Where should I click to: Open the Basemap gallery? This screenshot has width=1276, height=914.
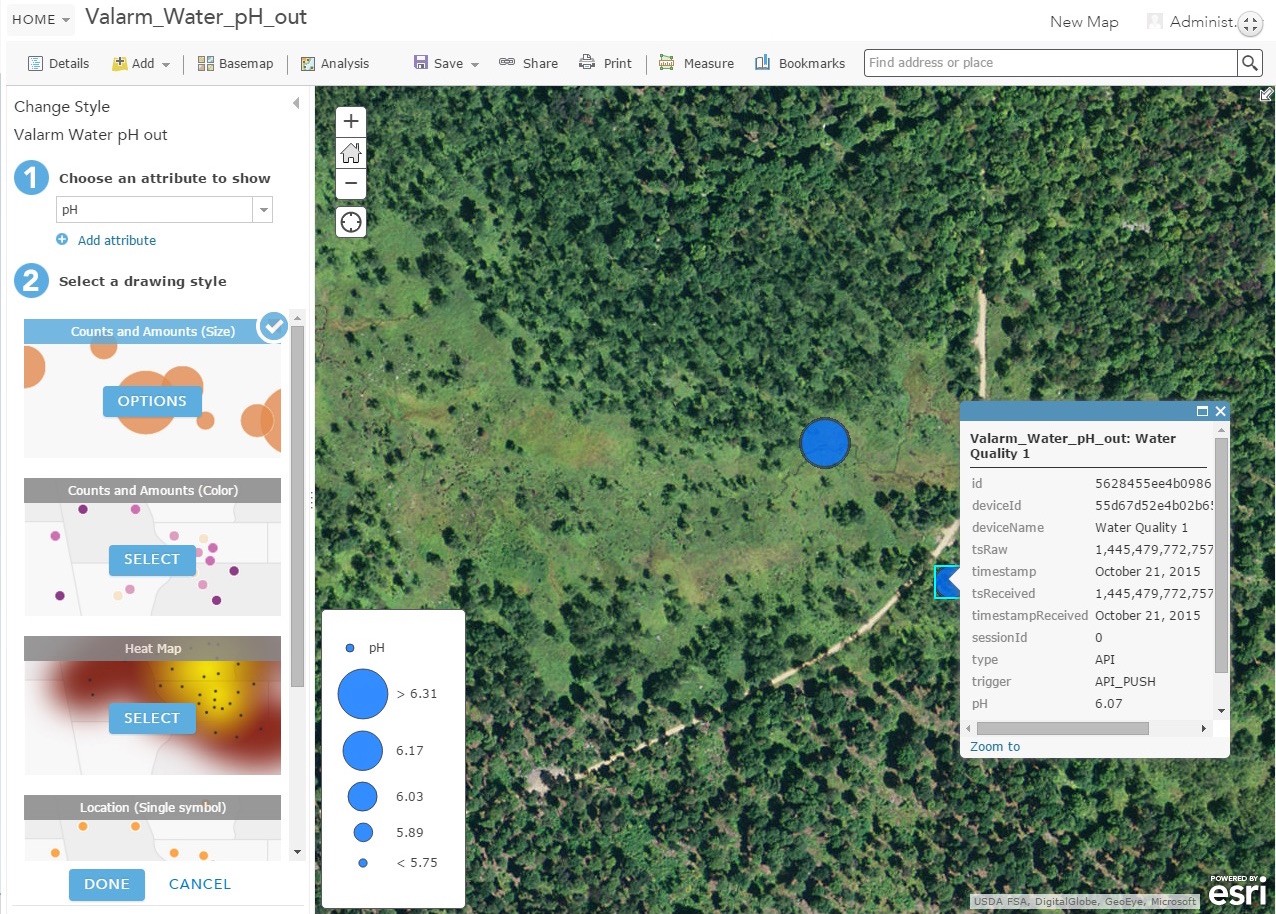(235, 63)
